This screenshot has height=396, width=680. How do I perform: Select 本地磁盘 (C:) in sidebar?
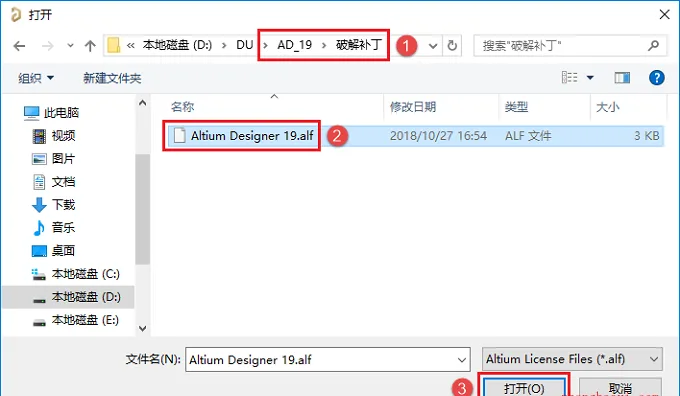[85, 274]
